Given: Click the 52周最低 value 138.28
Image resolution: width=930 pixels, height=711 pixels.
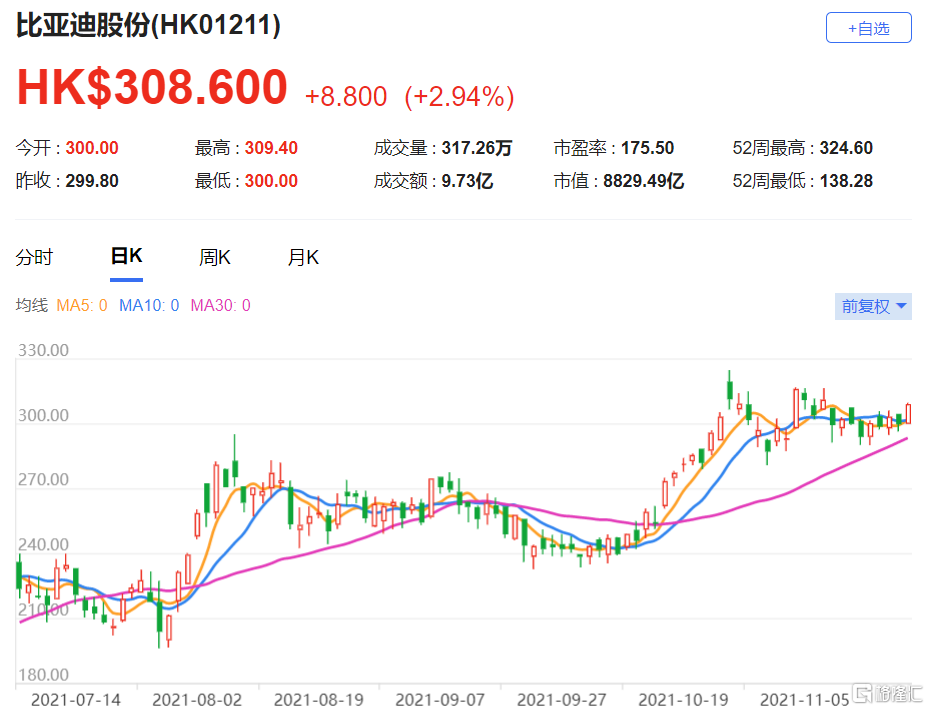Looking at the screenshot, I should click(x=846, y=181).
